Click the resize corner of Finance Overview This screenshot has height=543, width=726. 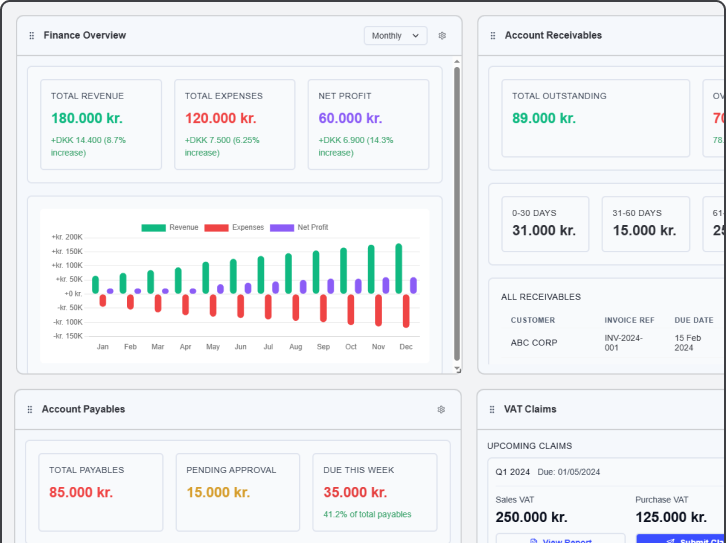(457, 370)
